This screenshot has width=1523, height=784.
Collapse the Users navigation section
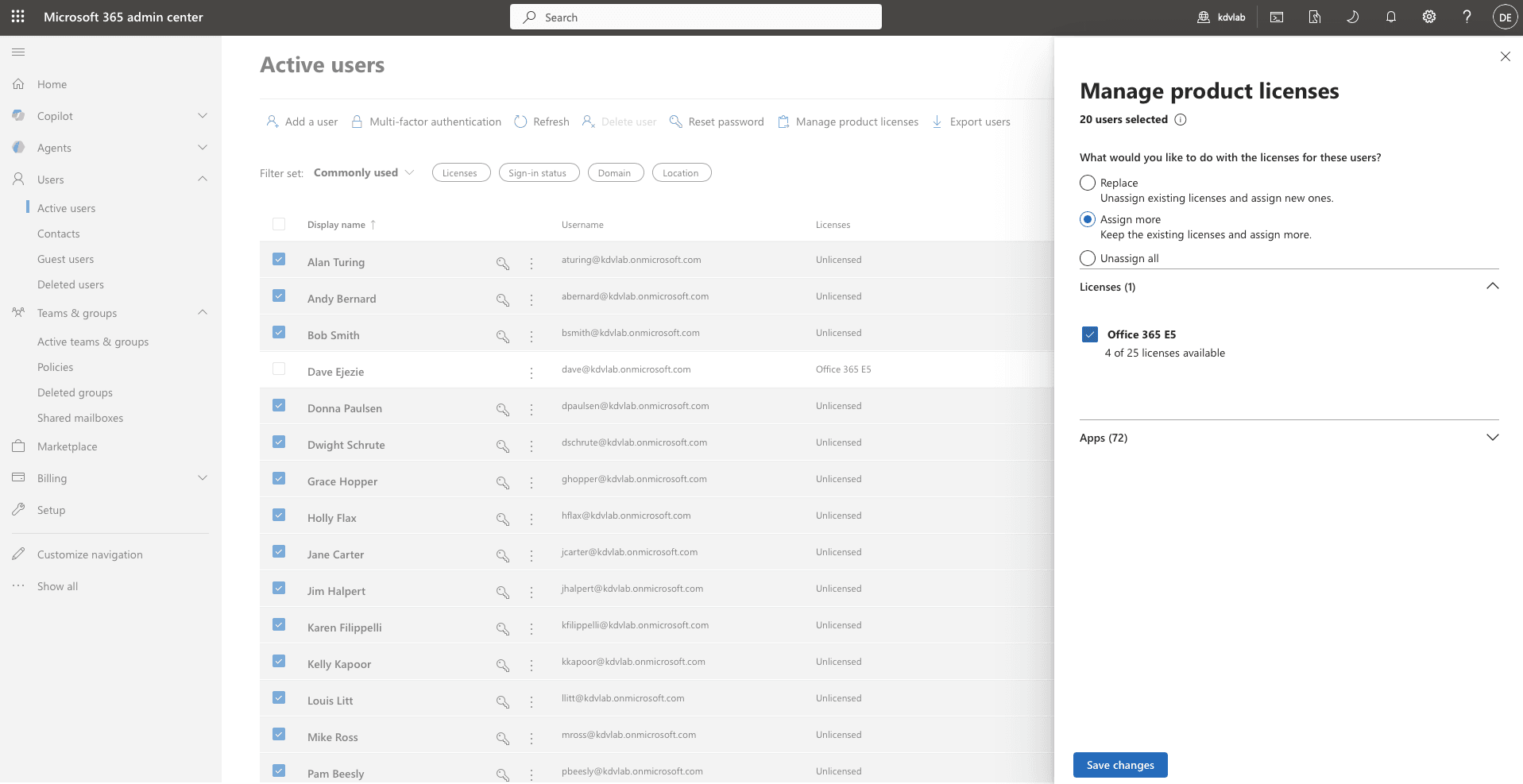pyautogui.click(x=203, y=180)
